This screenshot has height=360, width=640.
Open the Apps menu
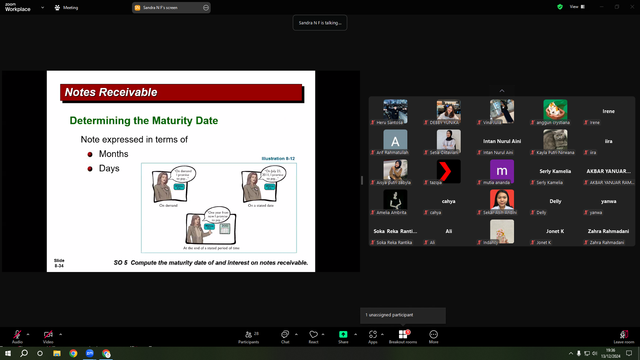(x=373, y=337)
